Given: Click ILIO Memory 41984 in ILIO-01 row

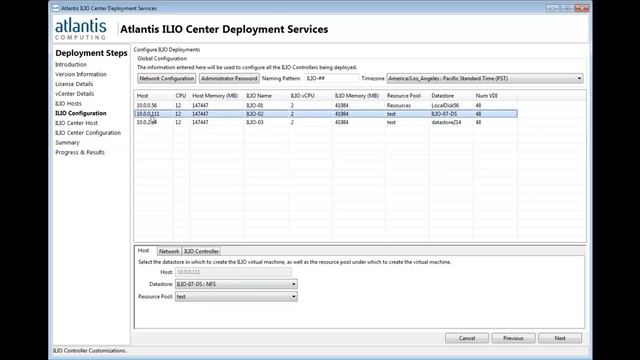Looking at the screenshot, I should click(x=341, y=106).
